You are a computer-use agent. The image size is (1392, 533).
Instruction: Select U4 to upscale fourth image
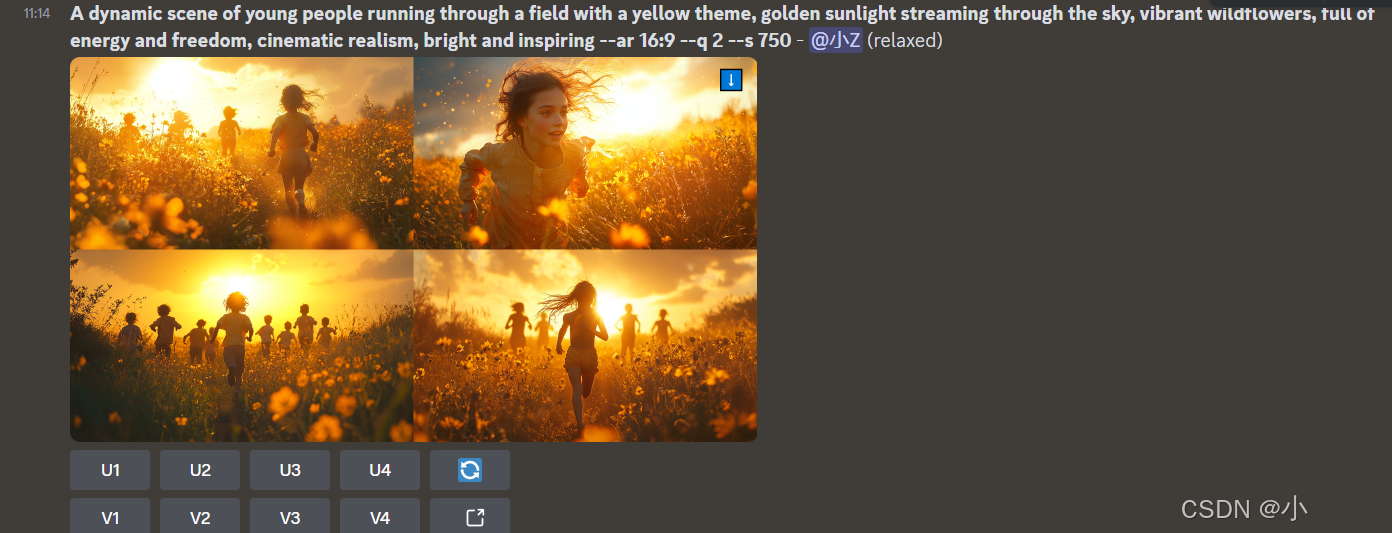point(380,470)
